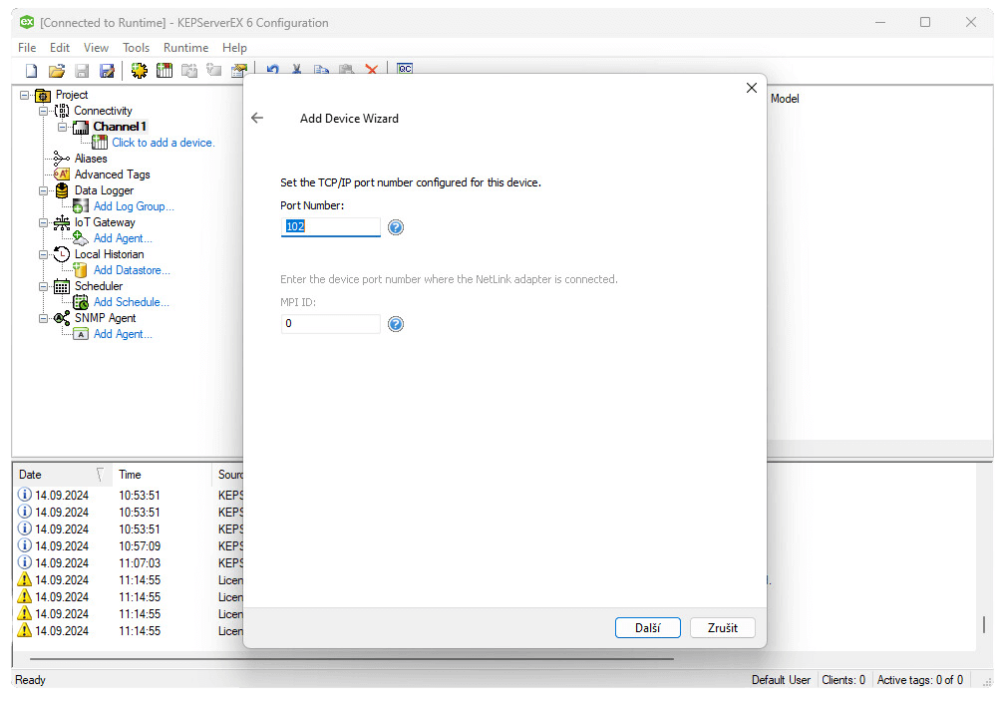Click into the Port Number field
The width and height of the screenshot is (1000, 701).
click(330, 227)
